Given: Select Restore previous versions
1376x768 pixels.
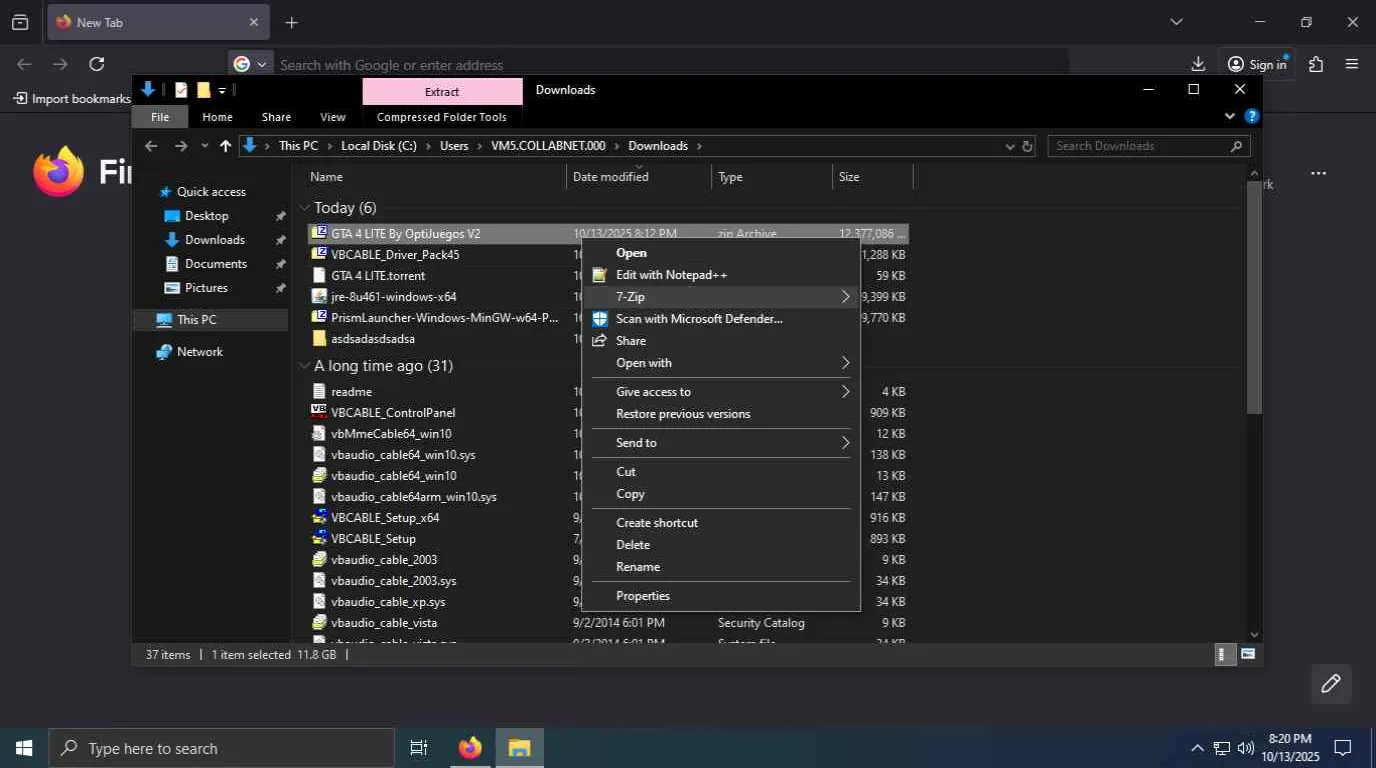Looking at the screenshot, I should point(683,414).
